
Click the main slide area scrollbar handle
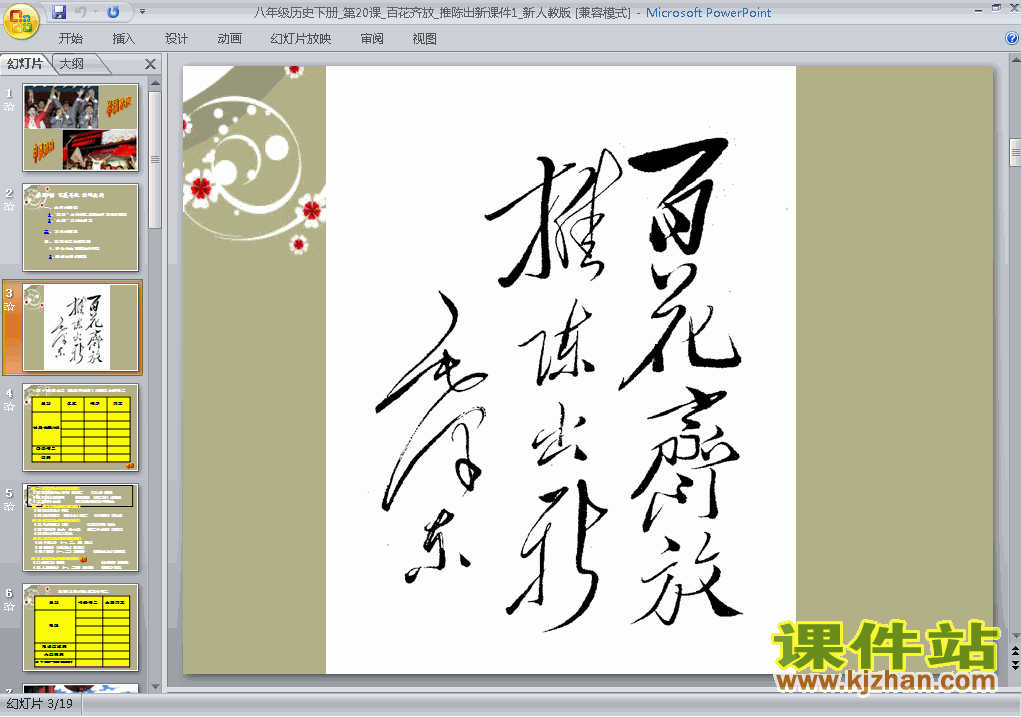tap(1015, 152)
